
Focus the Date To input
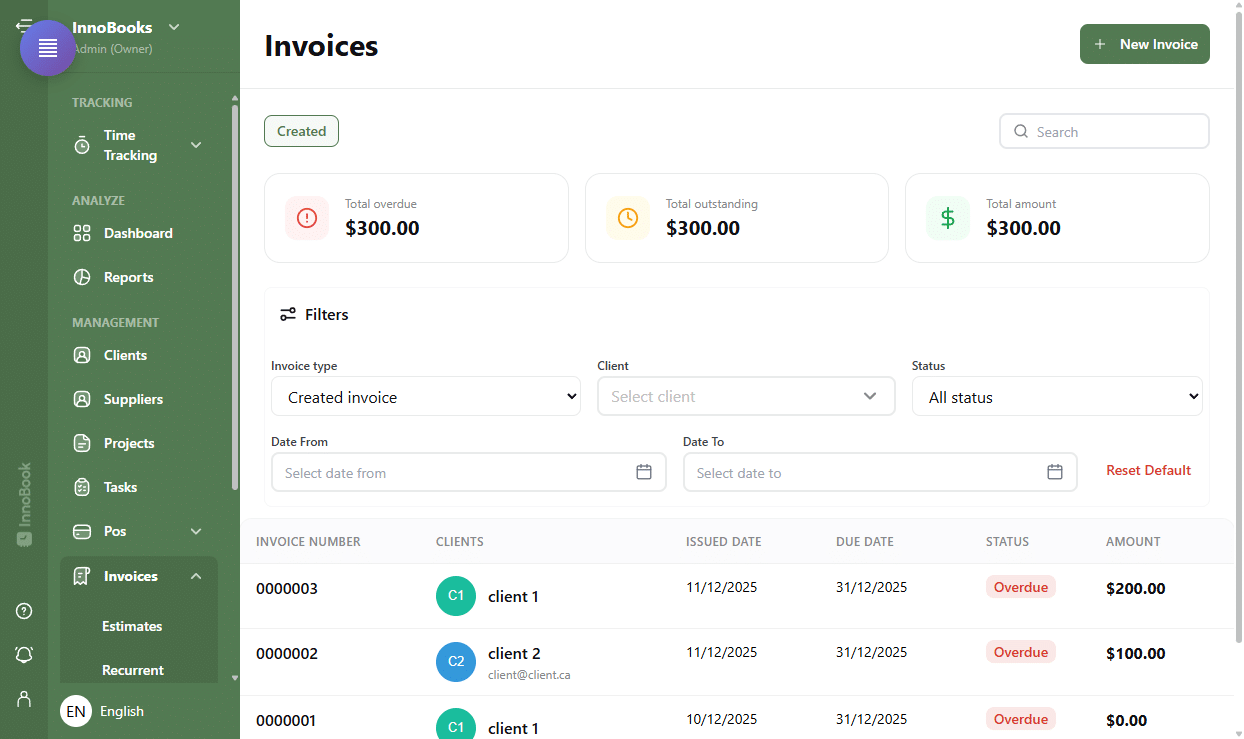880,472
